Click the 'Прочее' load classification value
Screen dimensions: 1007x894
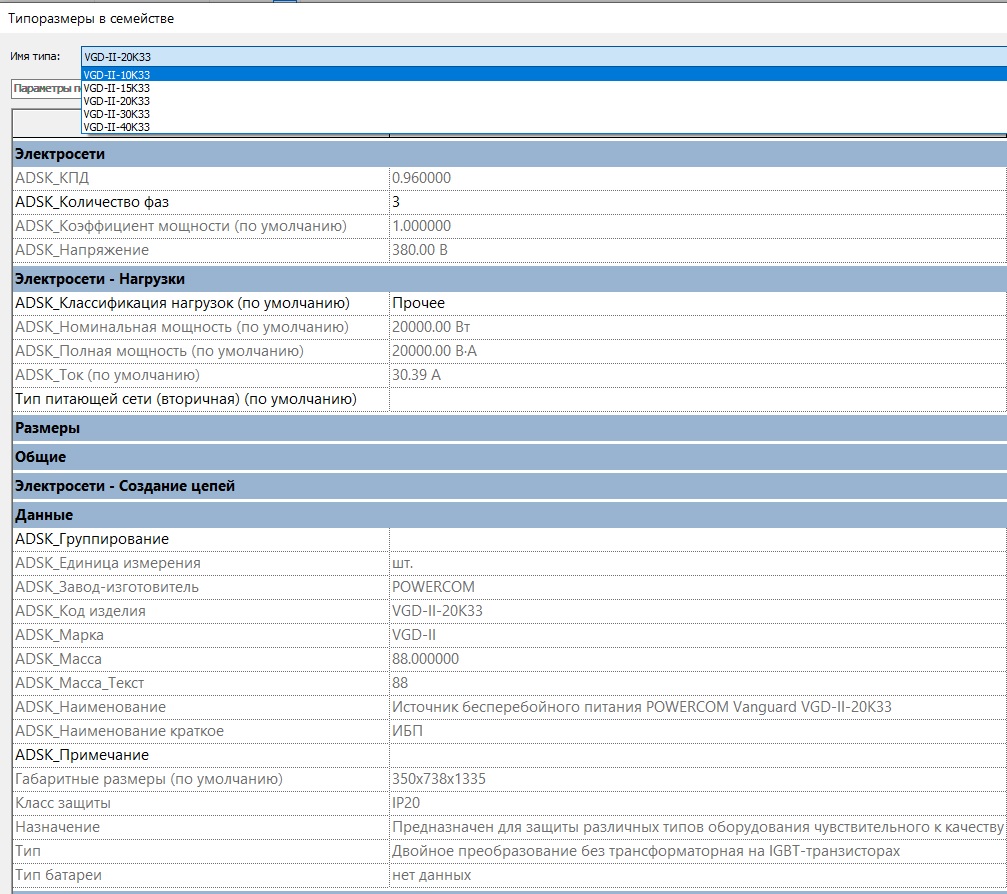click(x=696, y=303)
